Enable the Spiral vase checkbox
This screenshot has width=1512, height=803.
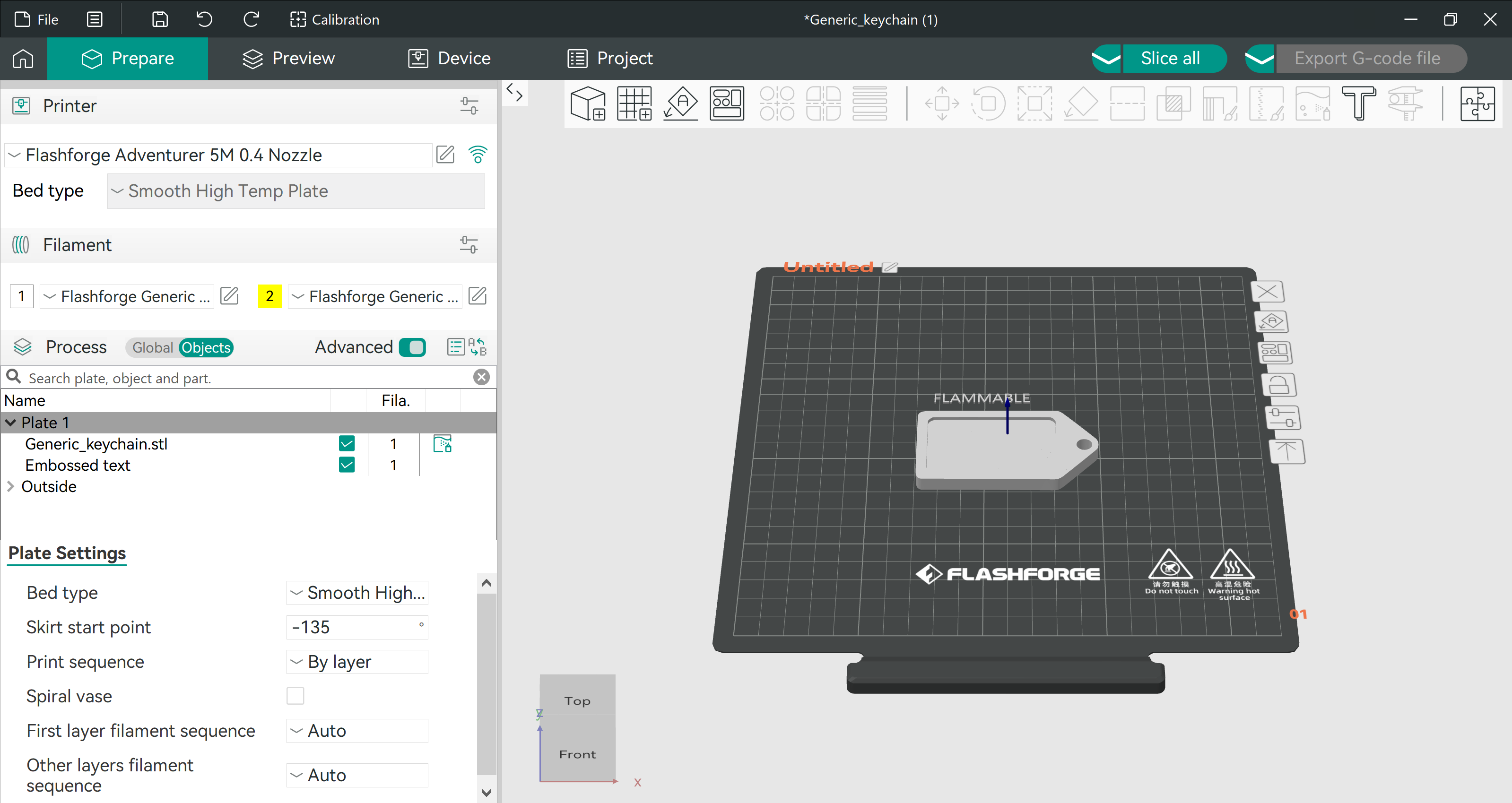pos(295,696)
